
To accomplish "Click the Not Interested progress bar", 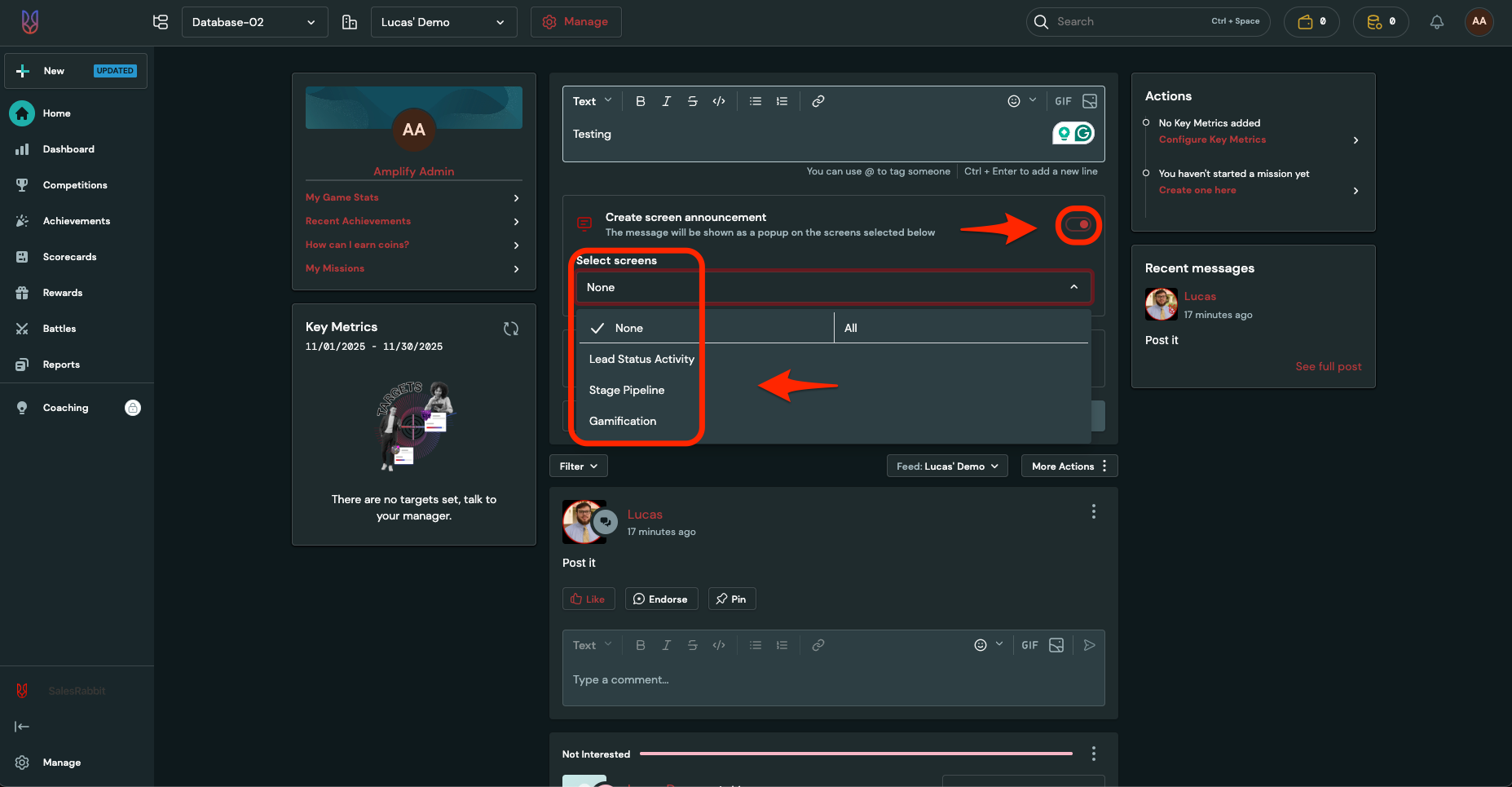I will [856, 754].
